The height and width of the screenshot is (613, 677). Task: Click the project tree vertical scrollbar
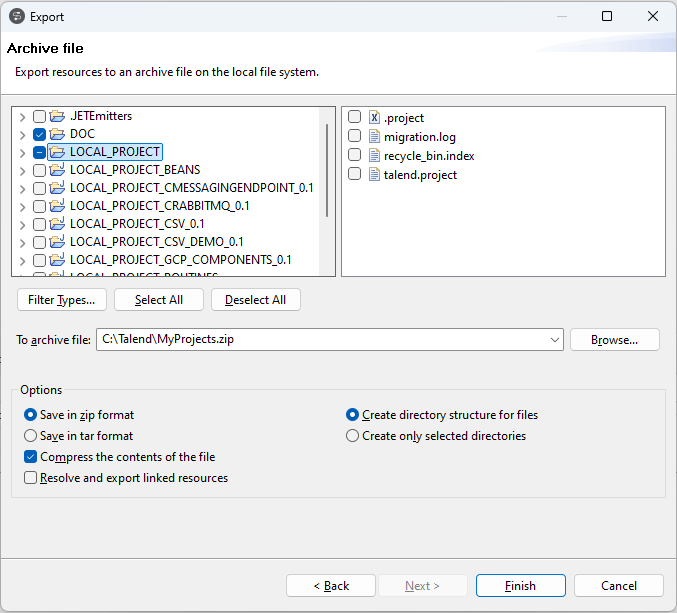[326, 165]
